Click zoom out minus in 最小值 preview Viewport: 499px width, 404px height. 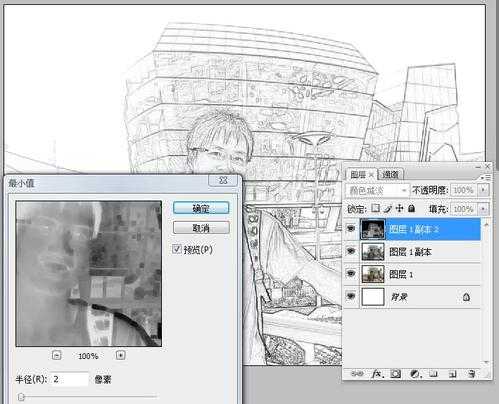tap(57, 355)
